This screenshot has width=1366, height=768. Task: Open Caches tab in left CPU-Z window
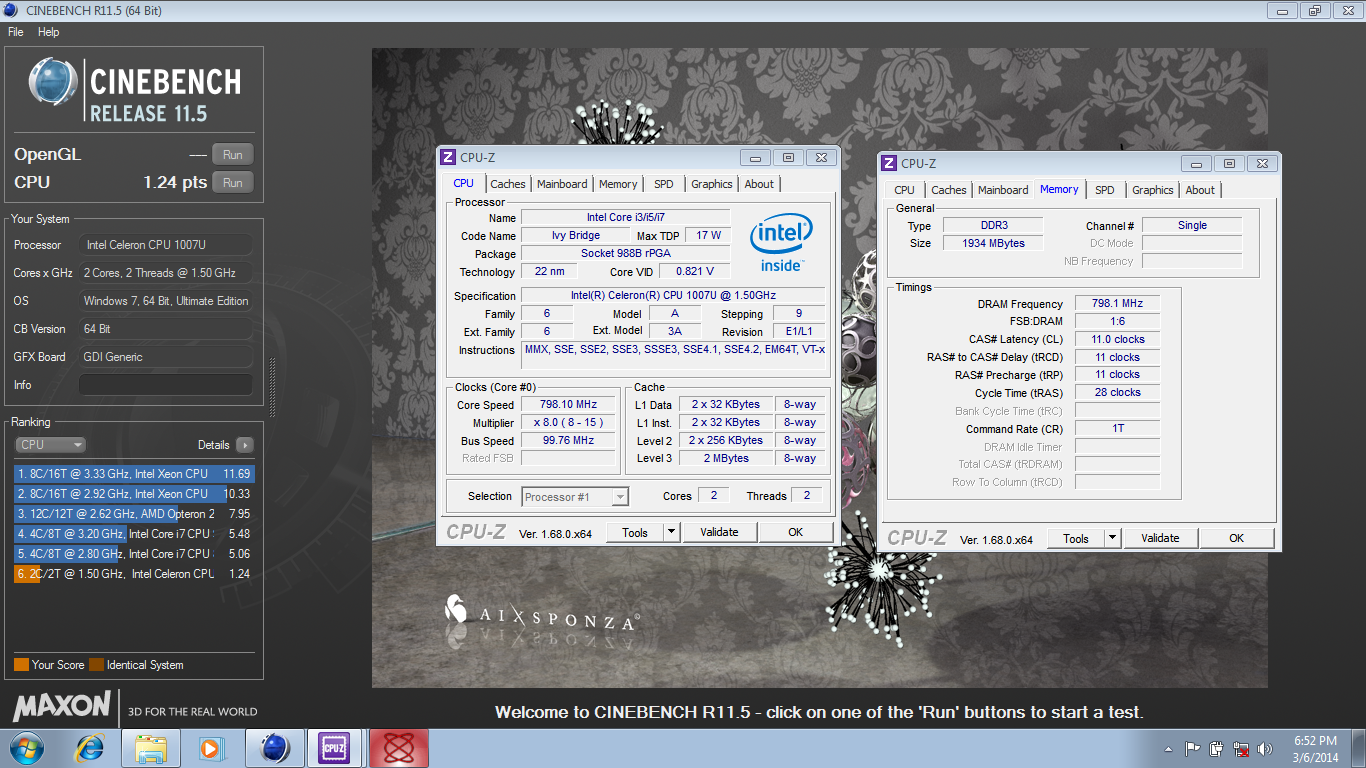coord(508,184)
